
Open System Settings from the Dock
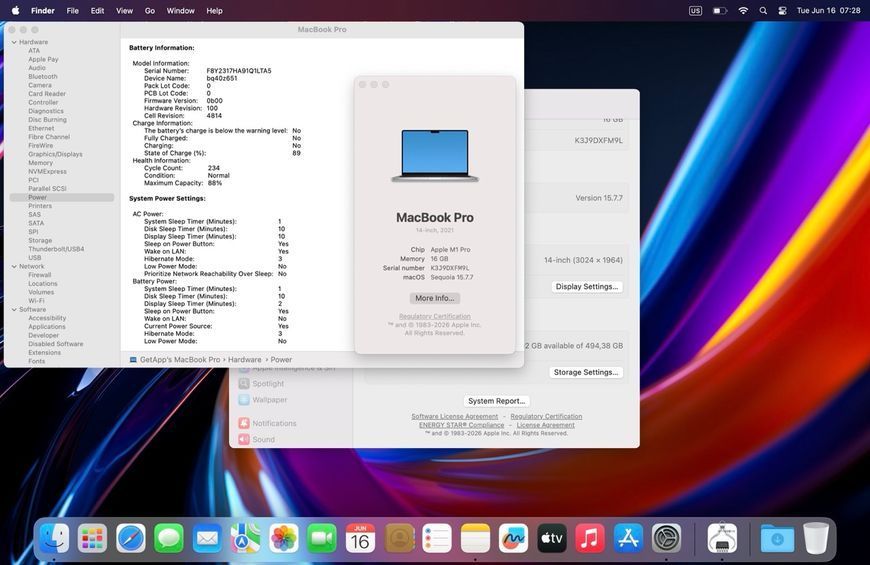pyautogui.click(x=666, y=538)
